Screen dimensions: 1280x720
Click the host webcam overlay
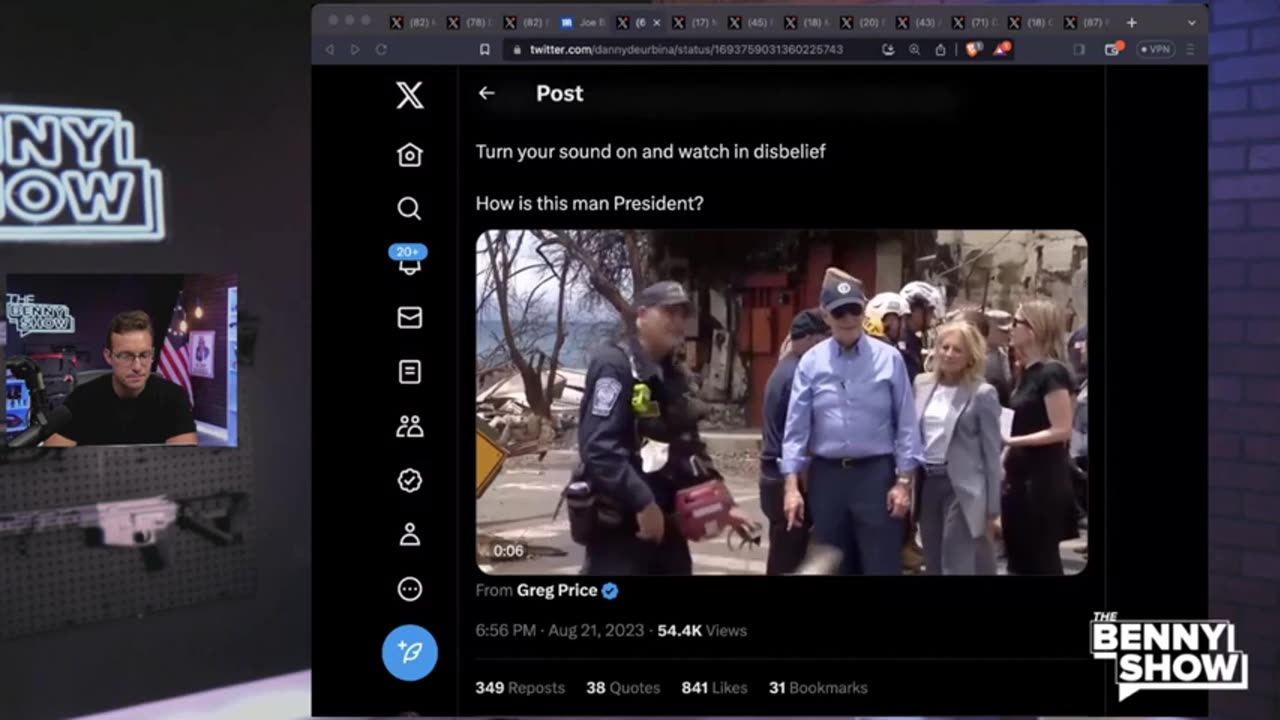coord(122,360)
